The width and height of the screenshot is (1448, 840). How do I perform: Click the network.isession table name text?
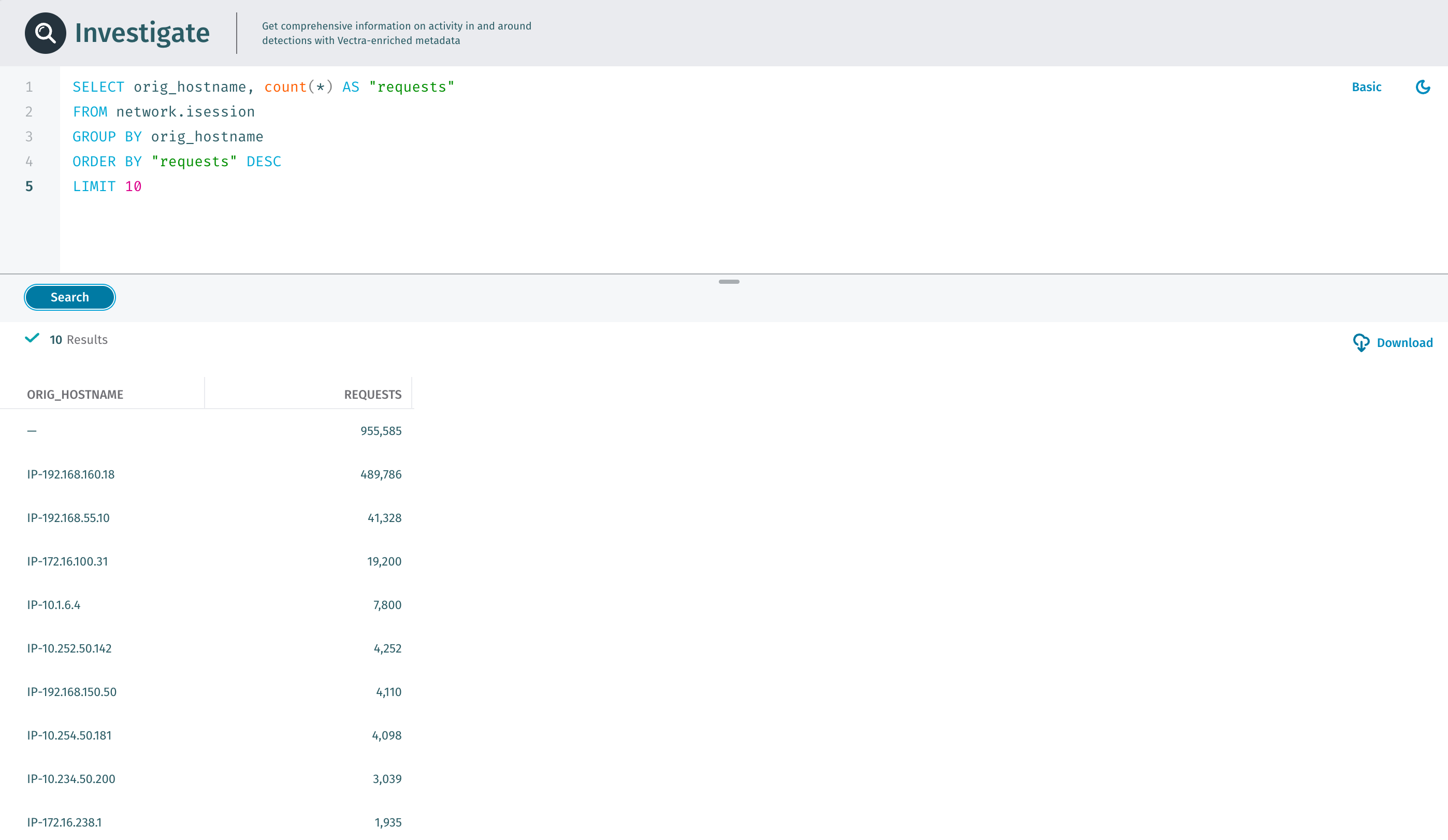tap(185, 111)
